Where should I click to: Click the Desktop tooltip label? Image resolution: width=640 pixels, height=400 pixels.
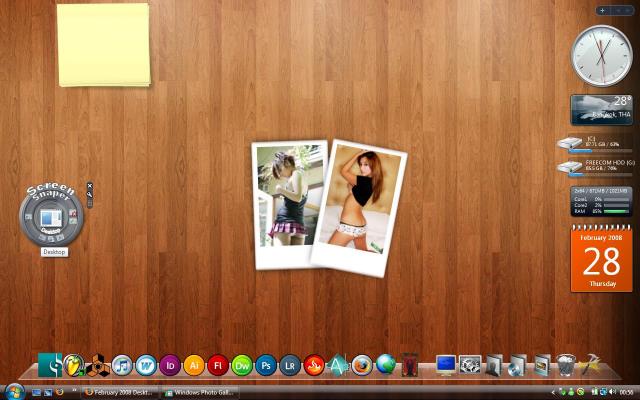pos(54,252)
